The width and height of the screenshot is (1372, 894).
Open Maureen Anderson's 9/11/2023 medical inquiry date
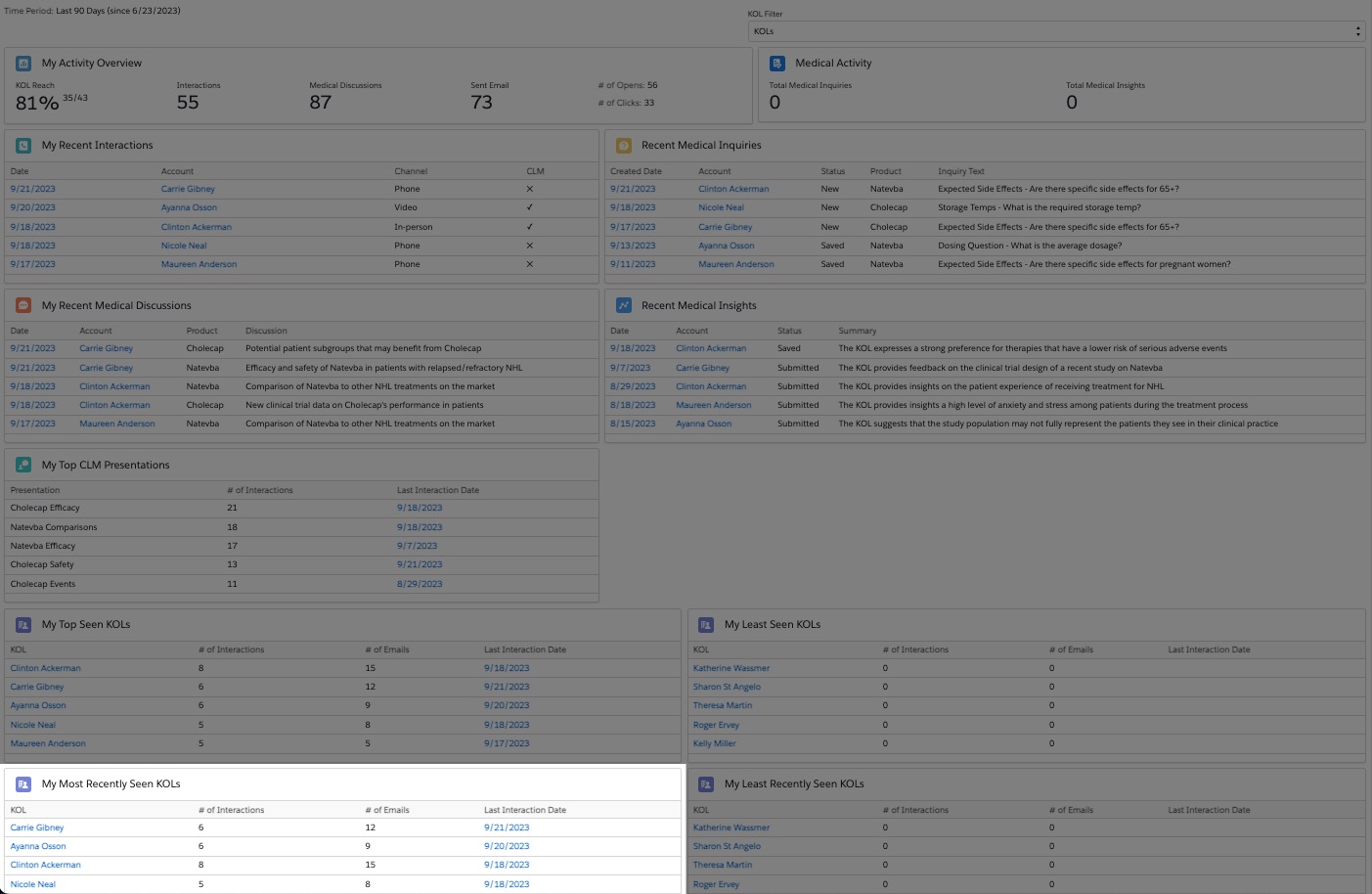click(633, 264)
